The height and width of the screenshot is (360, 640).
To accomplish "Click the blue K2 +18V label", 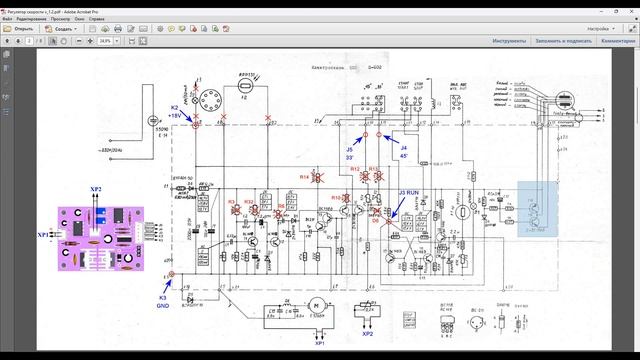I will tap(175, 111).
